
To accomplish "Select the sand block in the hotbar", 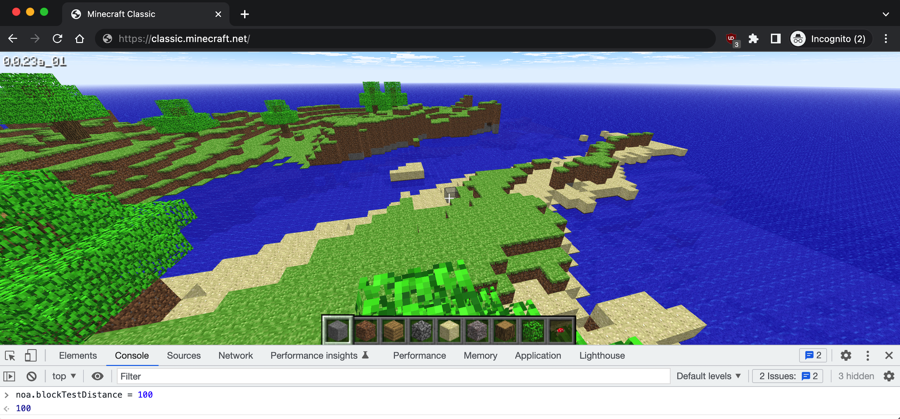I will pyautogui.click(x=449, y=331).
